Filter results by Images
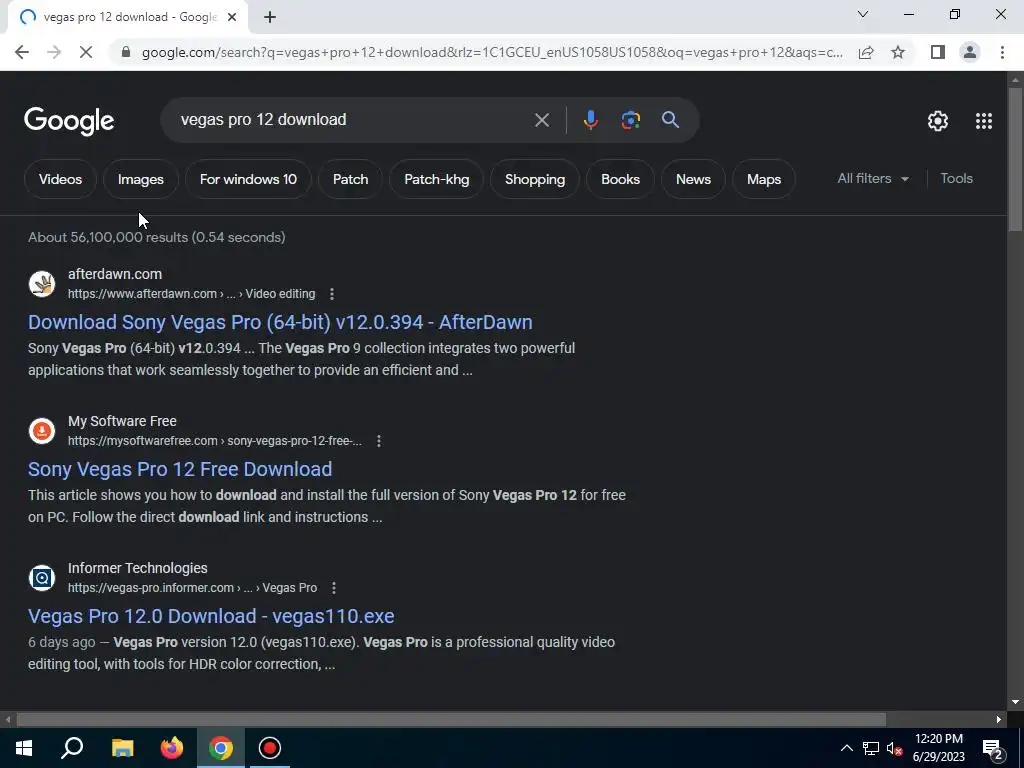1024x768 pixels. 140,179
